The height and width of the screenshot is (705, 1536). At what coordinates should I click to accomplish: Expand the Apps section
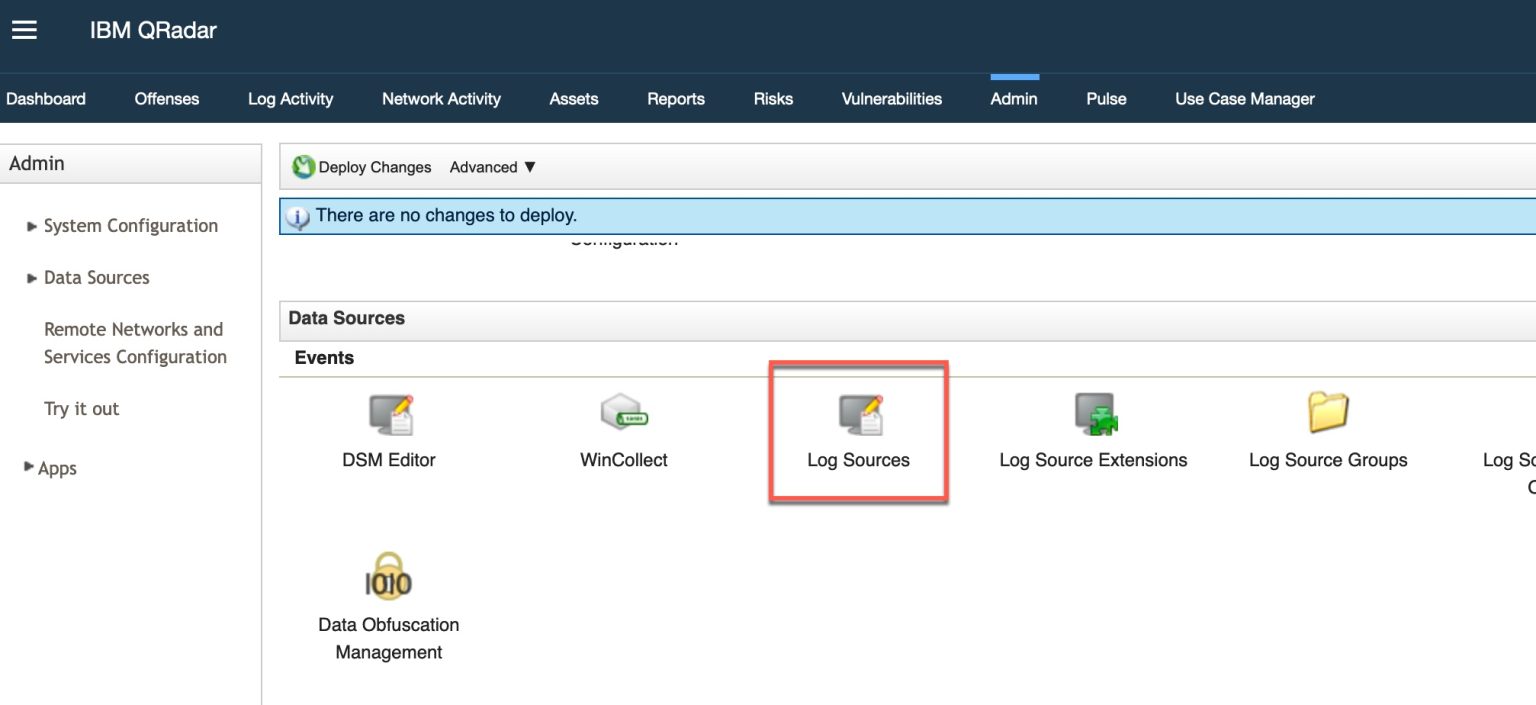(x=56, y=468)
